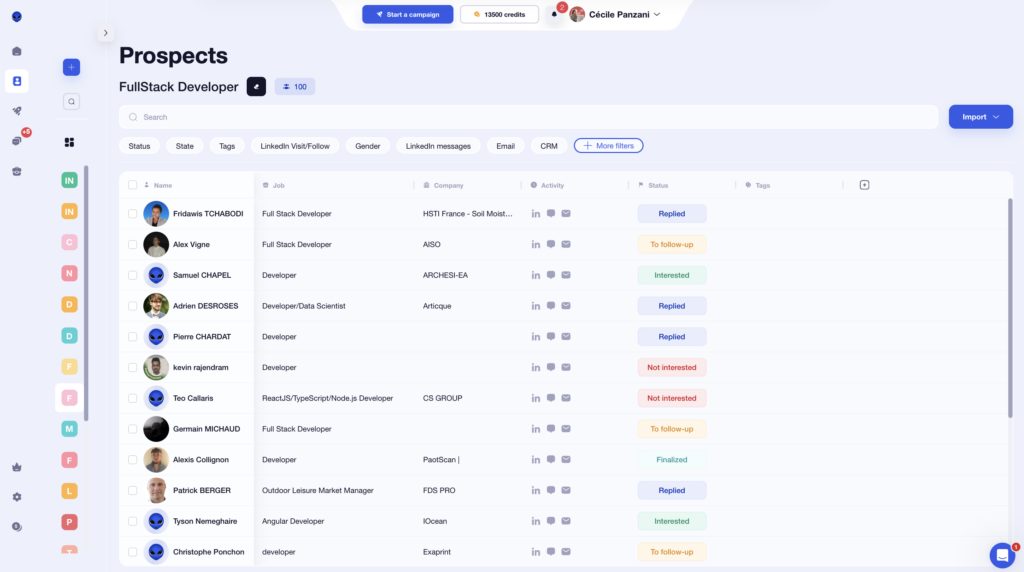Check the box for Fridawis TCHABODI

[133, 214]
